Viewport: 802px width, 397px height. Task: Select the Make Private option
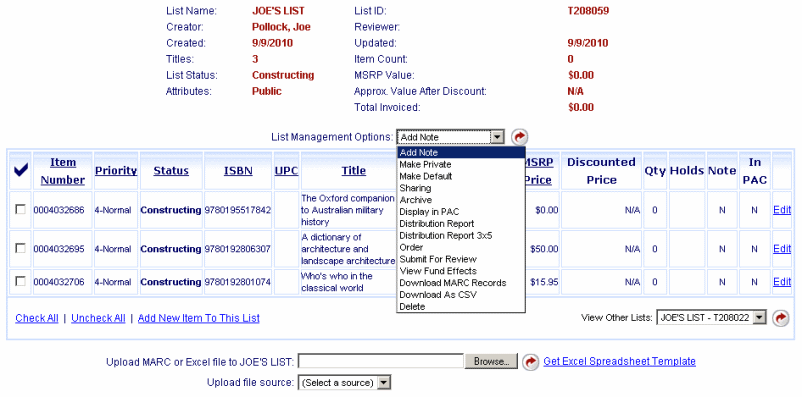(461, 164)
